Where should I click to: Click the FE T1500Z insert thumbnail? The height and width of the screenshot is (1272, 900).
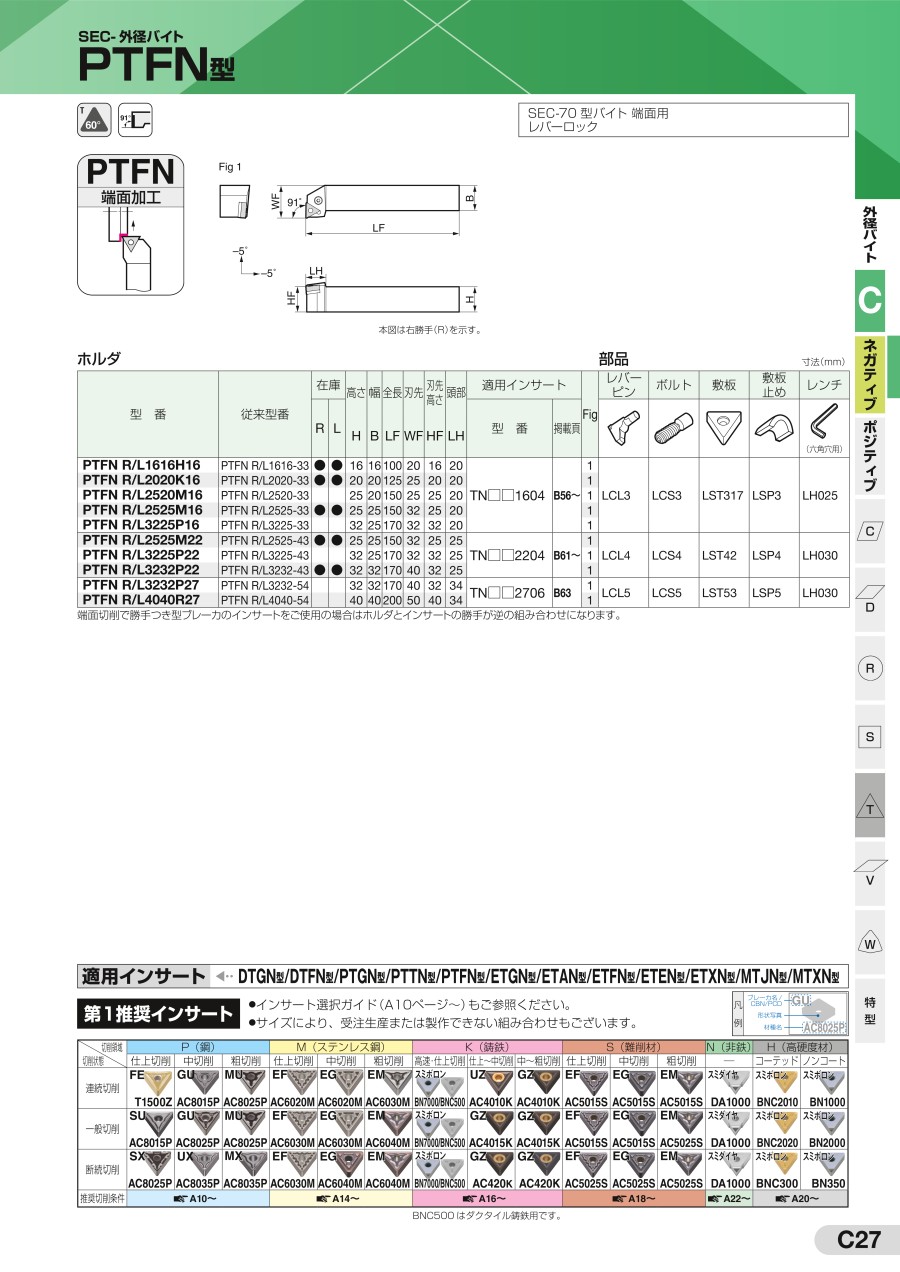point(153,1084)
